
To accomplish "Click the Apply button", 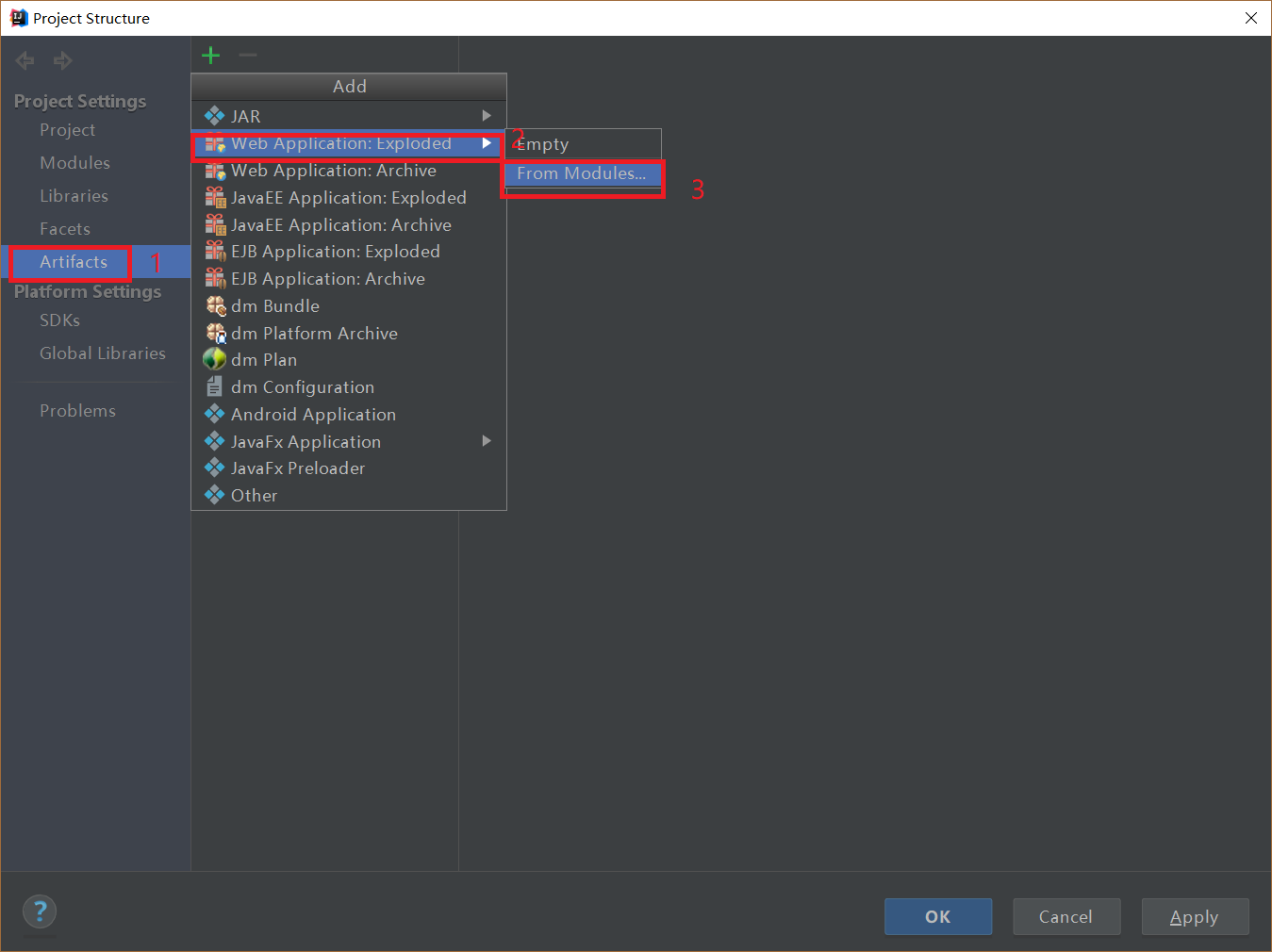I will pyautogui.click(x=1195, y=916).
